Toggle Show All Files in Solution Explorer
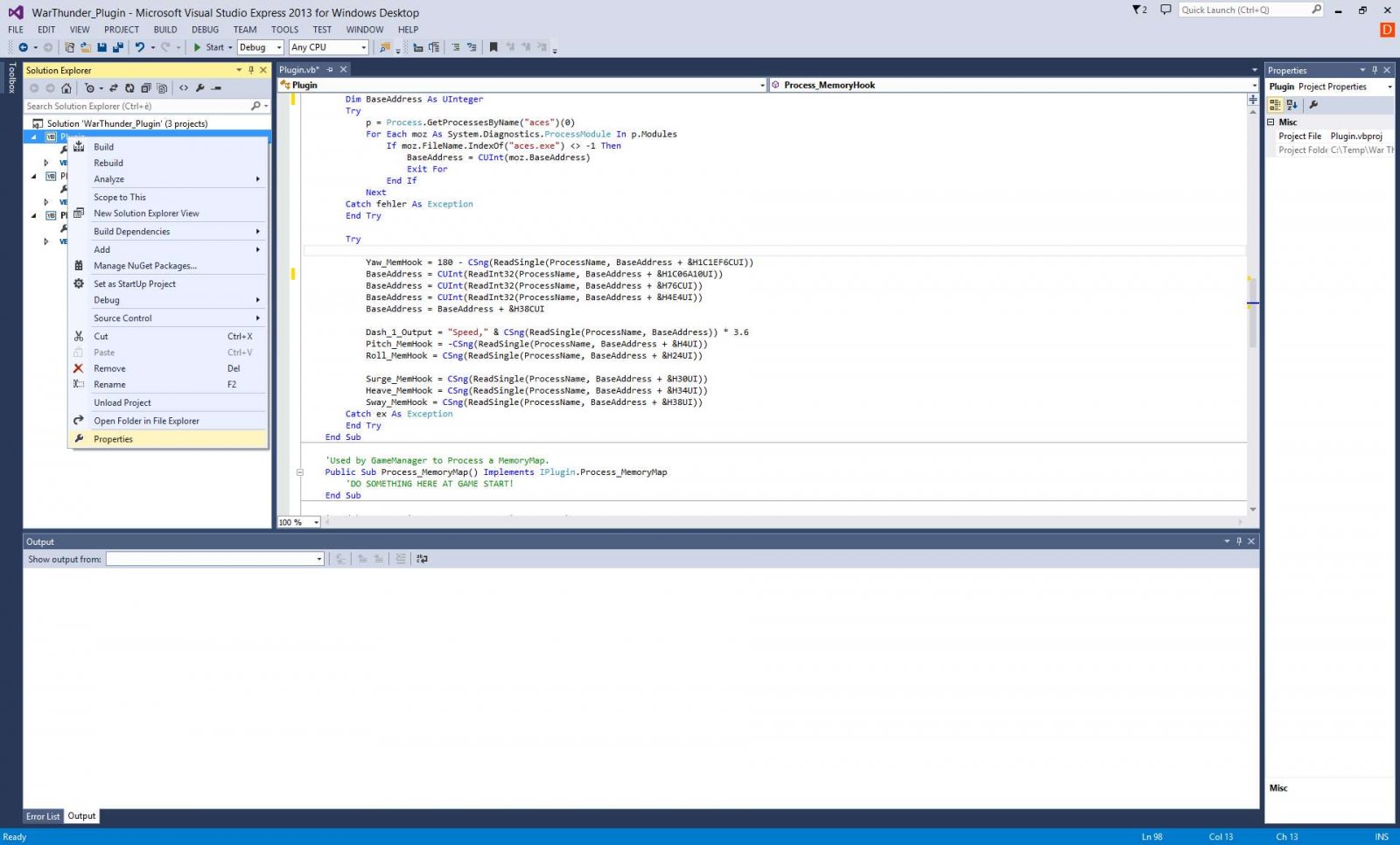 tap(162, 88)
